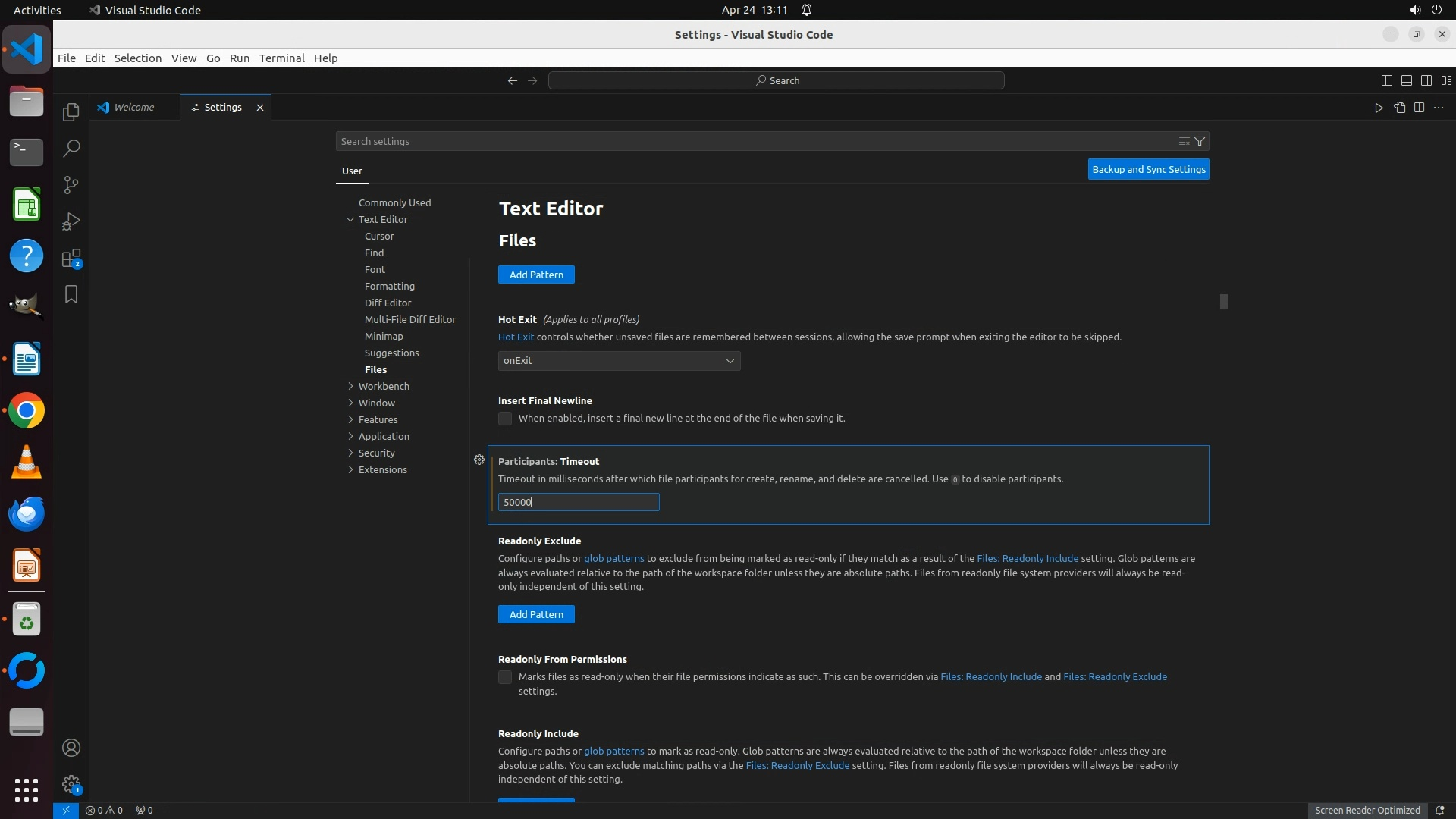The image size is (1456, 819).
Task: Open the Explorer view in activity bar
Action: (71, 112)
